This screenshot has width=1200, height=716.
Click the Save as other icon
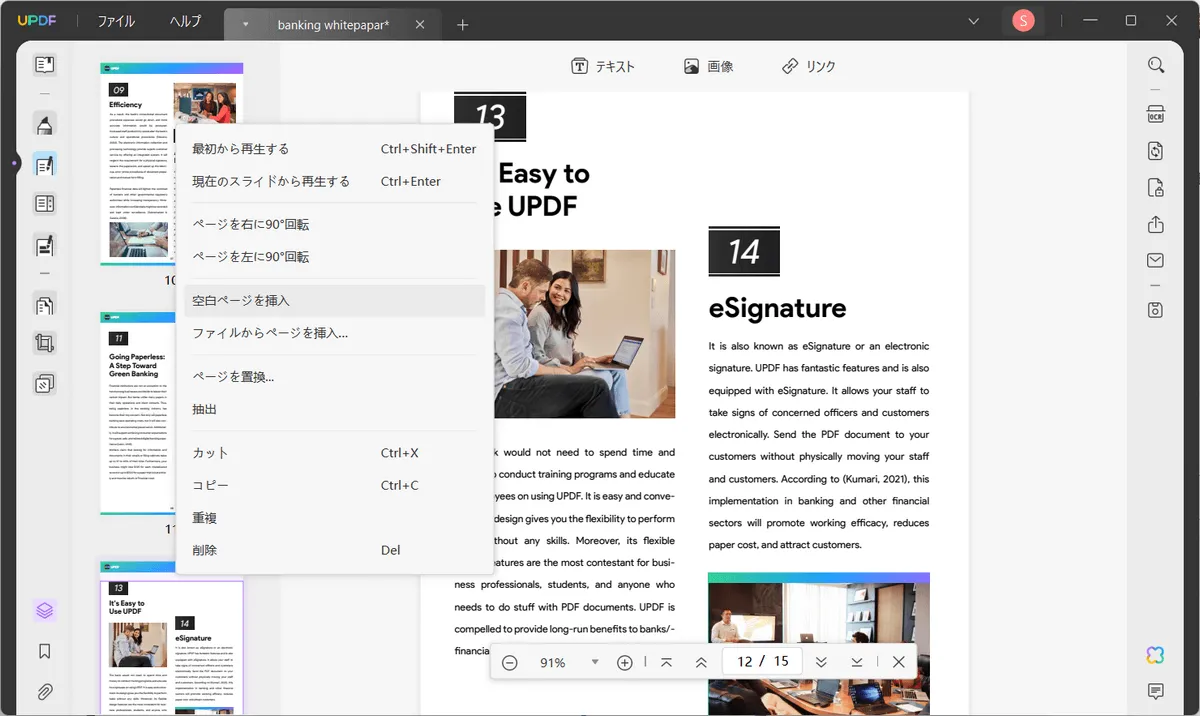pos(1156,310)
